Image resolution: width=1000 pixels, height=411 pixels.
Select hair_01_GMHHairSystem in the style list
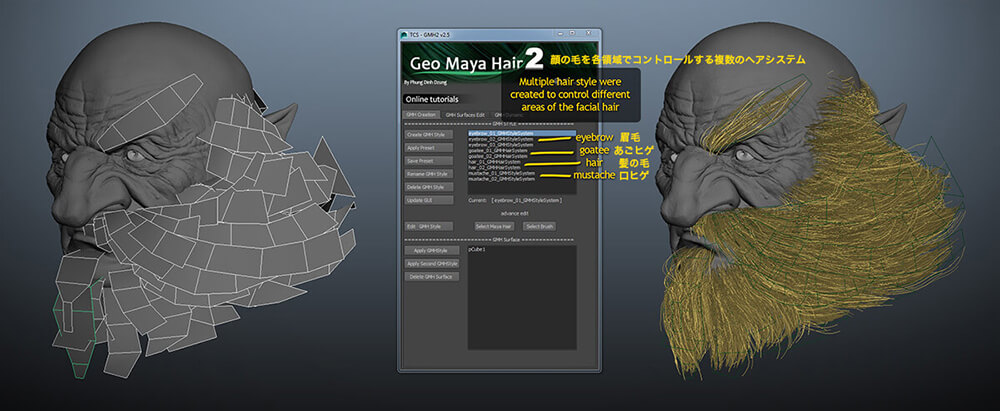click(x=522, y=162)
